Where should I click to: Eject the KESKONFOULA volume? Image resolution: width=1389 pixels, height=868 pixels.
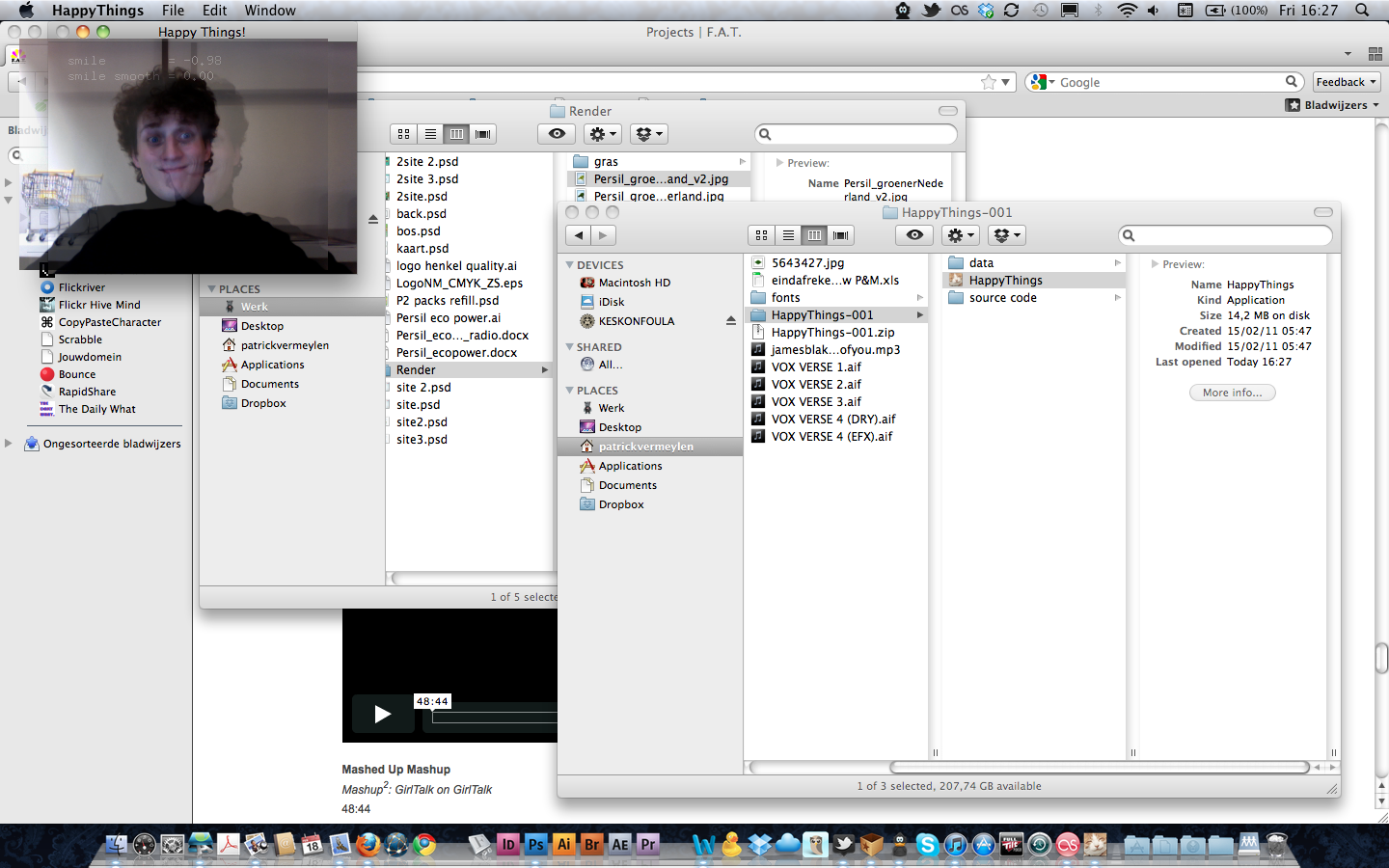730,321
